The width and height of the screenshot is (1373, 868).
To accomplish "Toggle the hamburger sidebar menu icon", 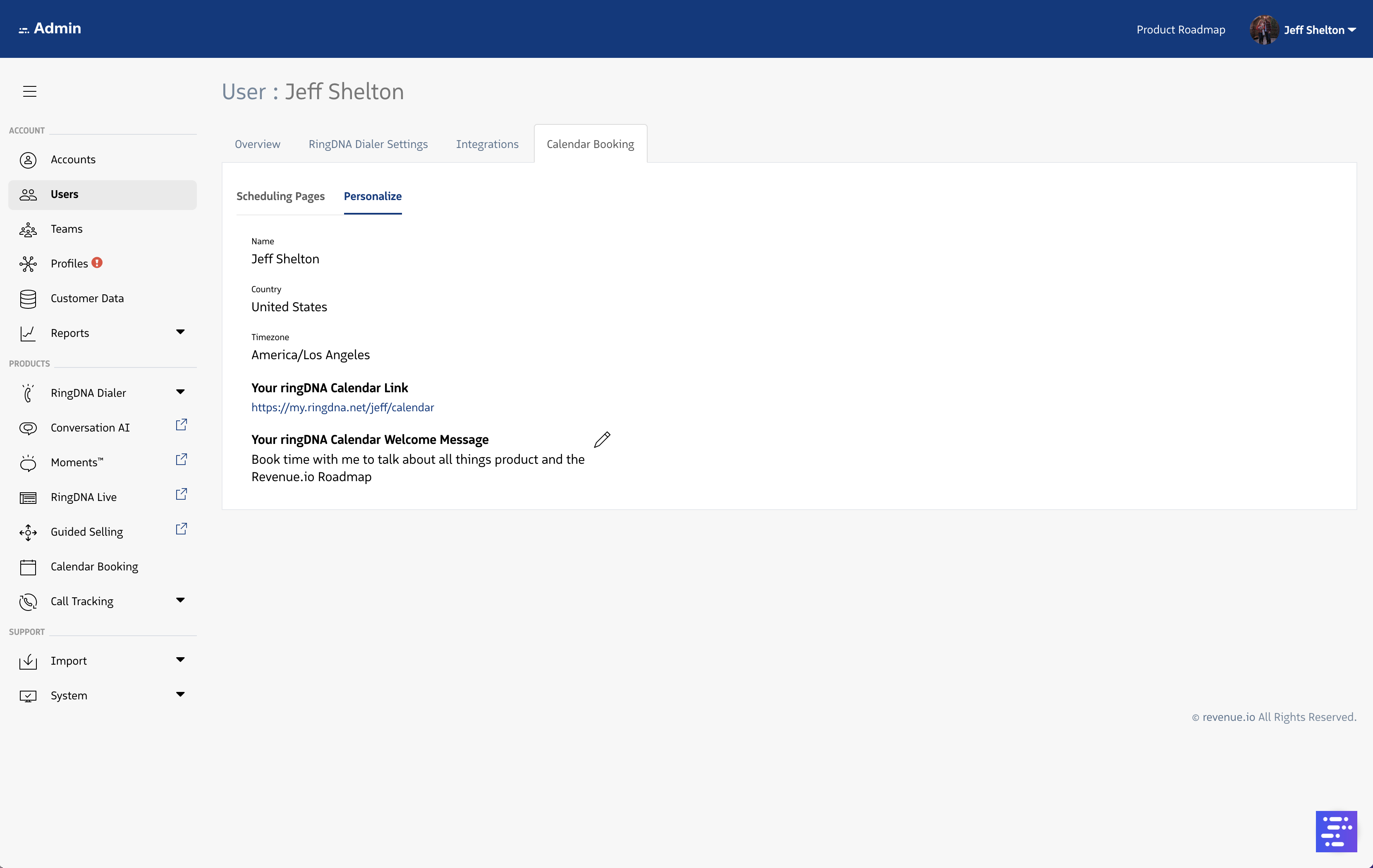I will [30, 91].
